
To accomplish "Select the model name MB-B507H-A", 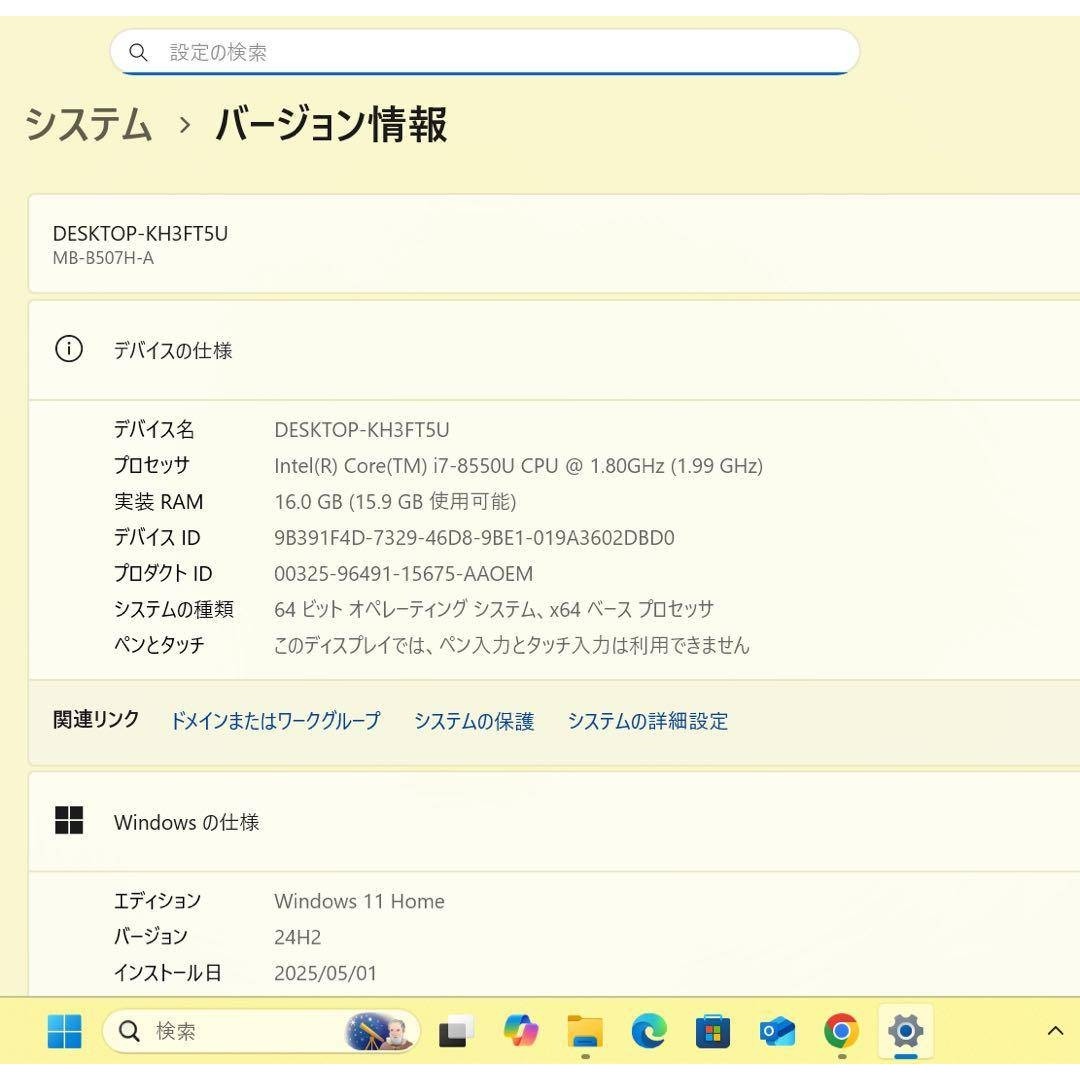I will 103,258.
